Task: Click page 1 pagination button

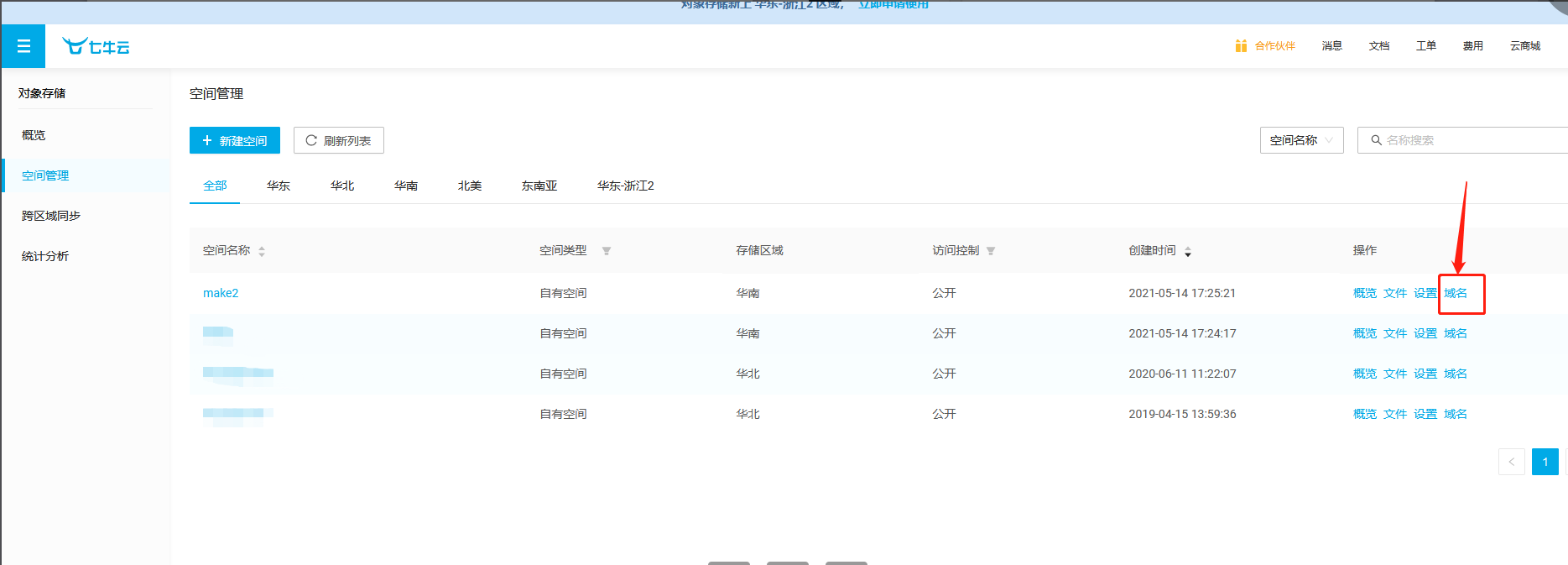Action: coord(1545,462)
